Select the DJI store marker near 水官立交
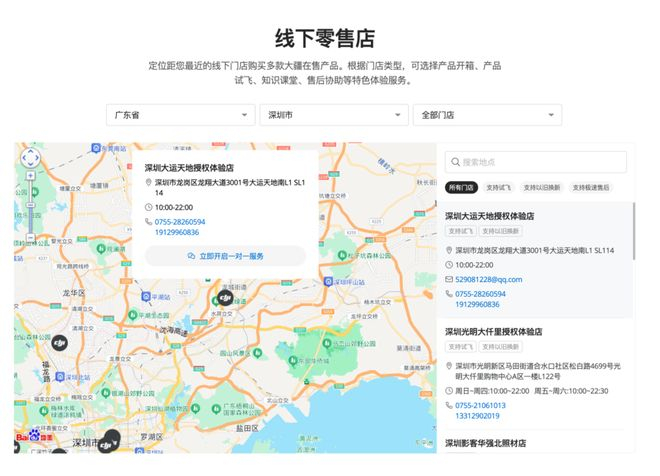 coord(225,298)
